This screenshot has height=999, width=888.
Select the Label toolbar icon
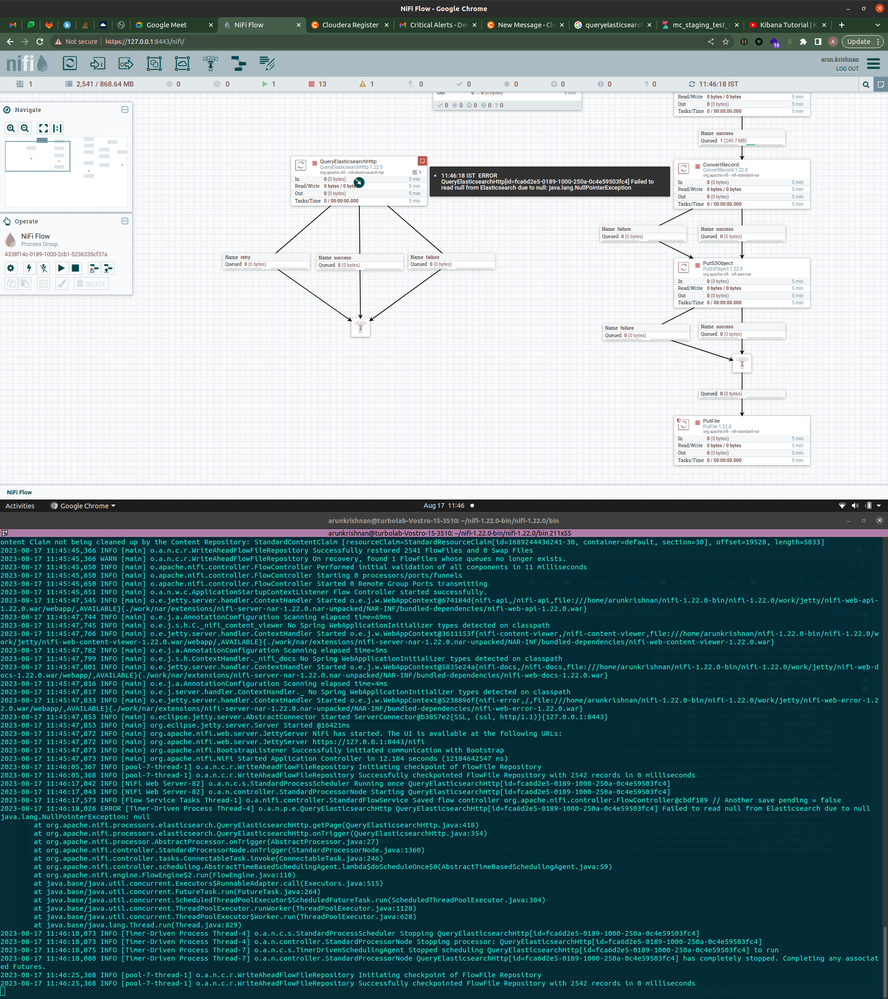[x=267, y=63]
